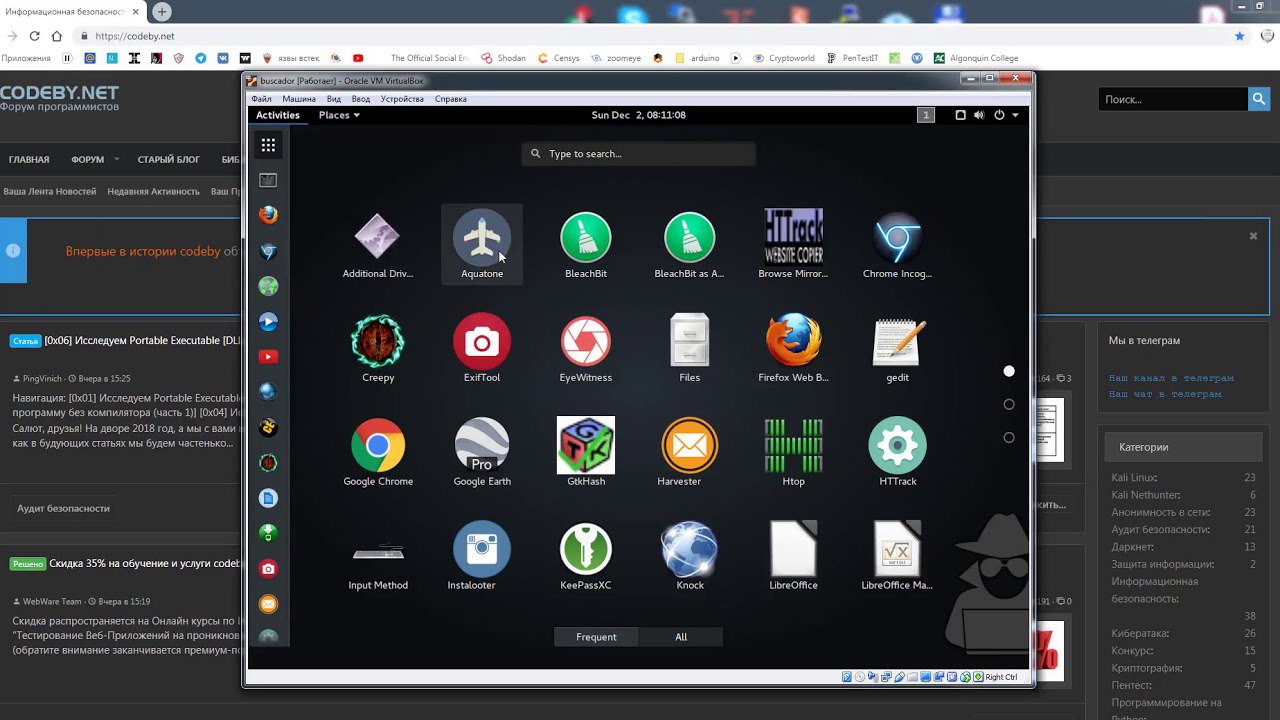Open VirtualBox Файл menu
1280x720 pixels.
tap(262, 99)
